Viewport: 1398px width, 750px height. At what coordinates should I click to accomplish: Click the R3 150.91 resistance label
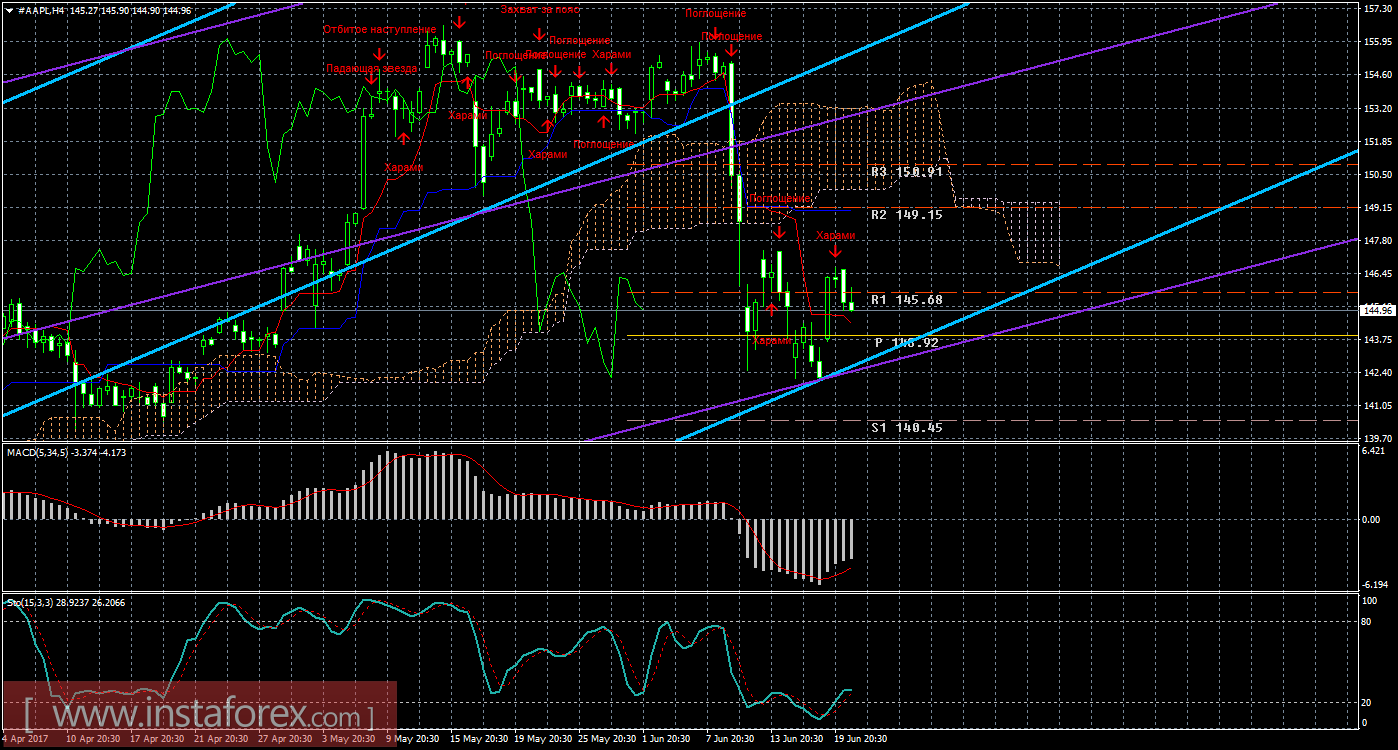point(906,172)
